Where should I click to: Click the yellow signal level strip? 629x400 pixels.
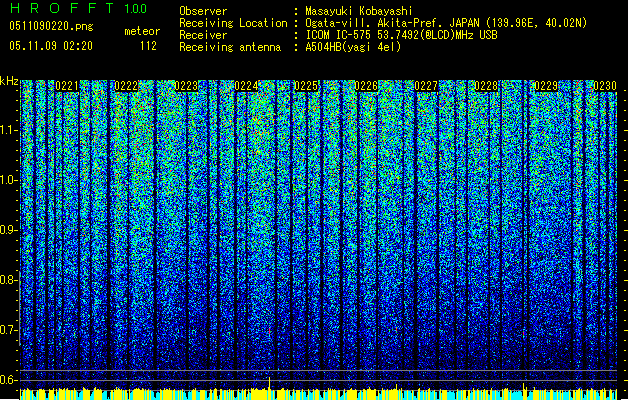coord(314,394)
